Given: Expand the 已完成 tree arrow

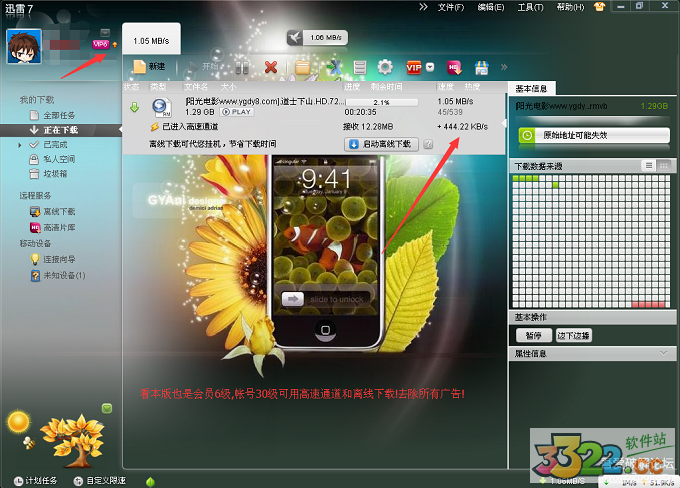Looking at the screenshot, I should pyautogui.click(x=20, y=145).
